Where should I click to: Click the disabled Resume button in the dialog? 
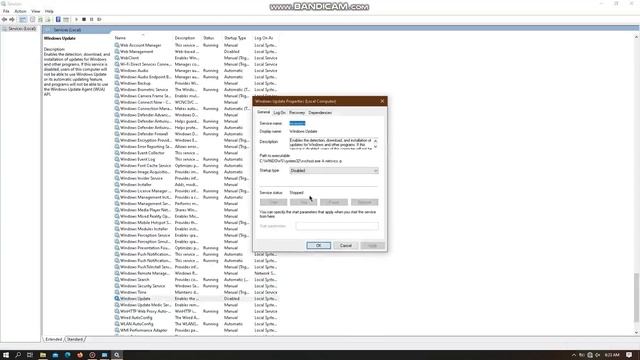click(x=364, y=202)
